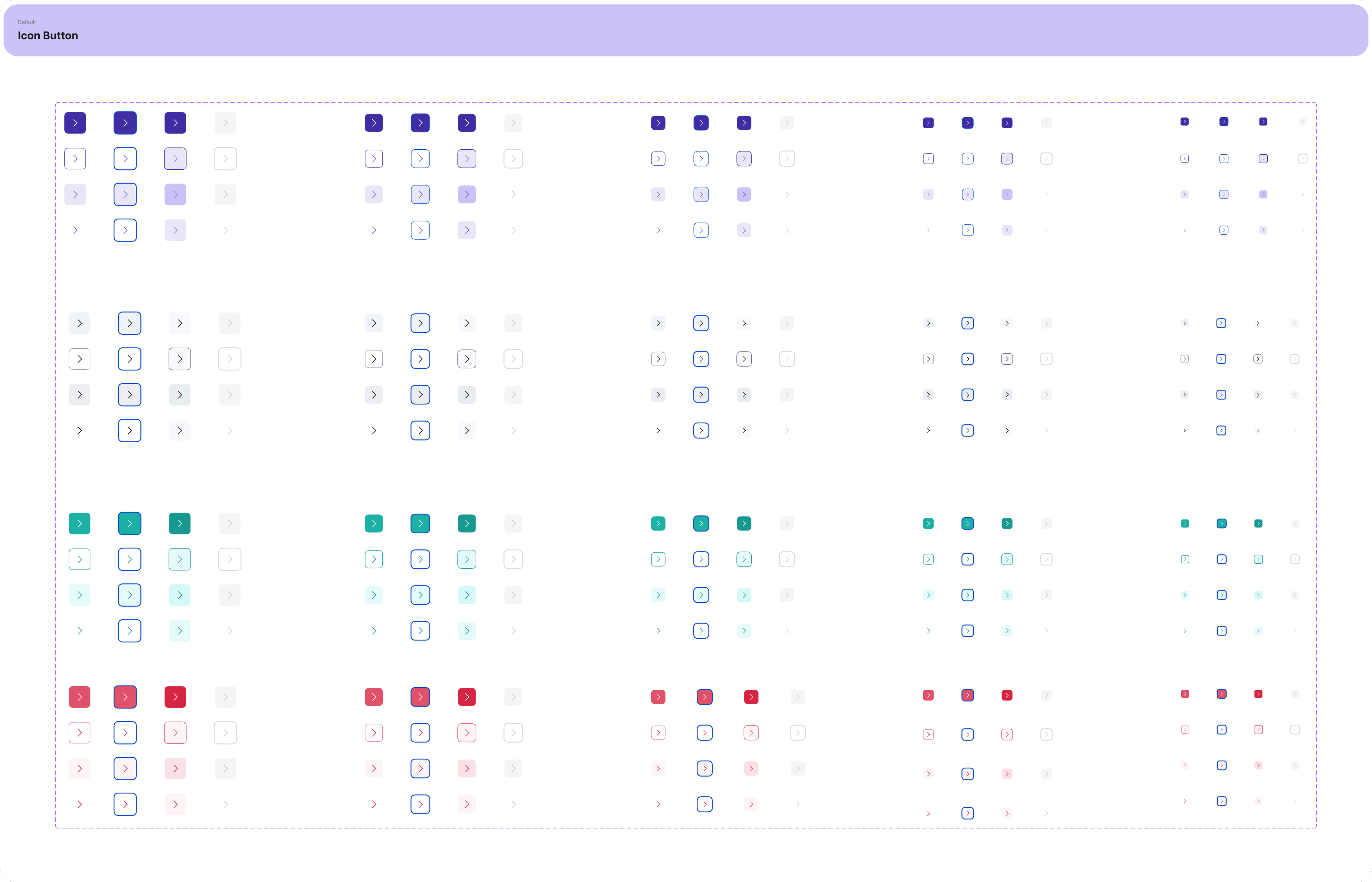
Task: Click the largest bare teal chevron without background
Action: click(x=80, y=631)
